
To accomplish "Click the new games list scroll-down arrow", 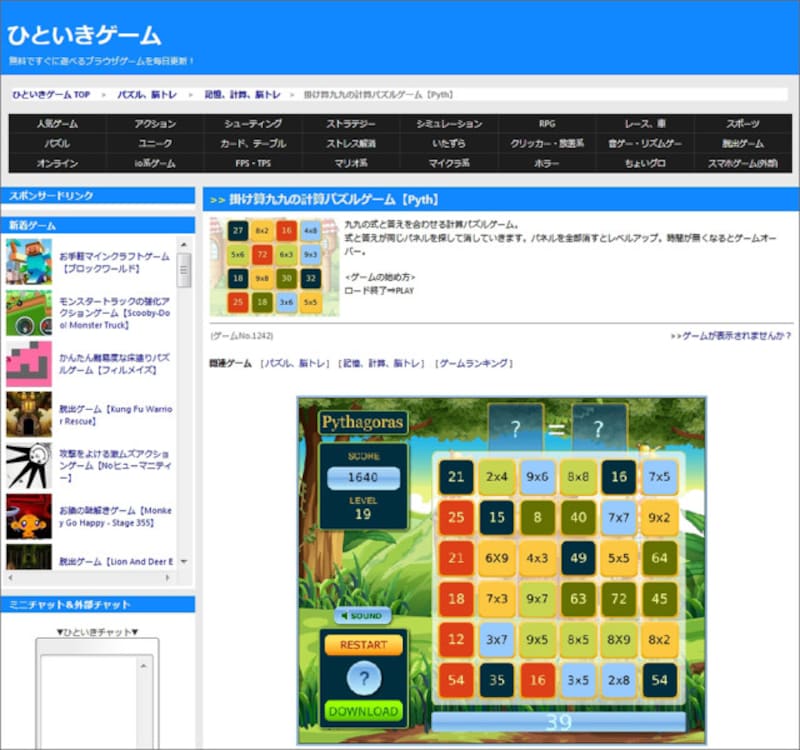I will 184,562.
